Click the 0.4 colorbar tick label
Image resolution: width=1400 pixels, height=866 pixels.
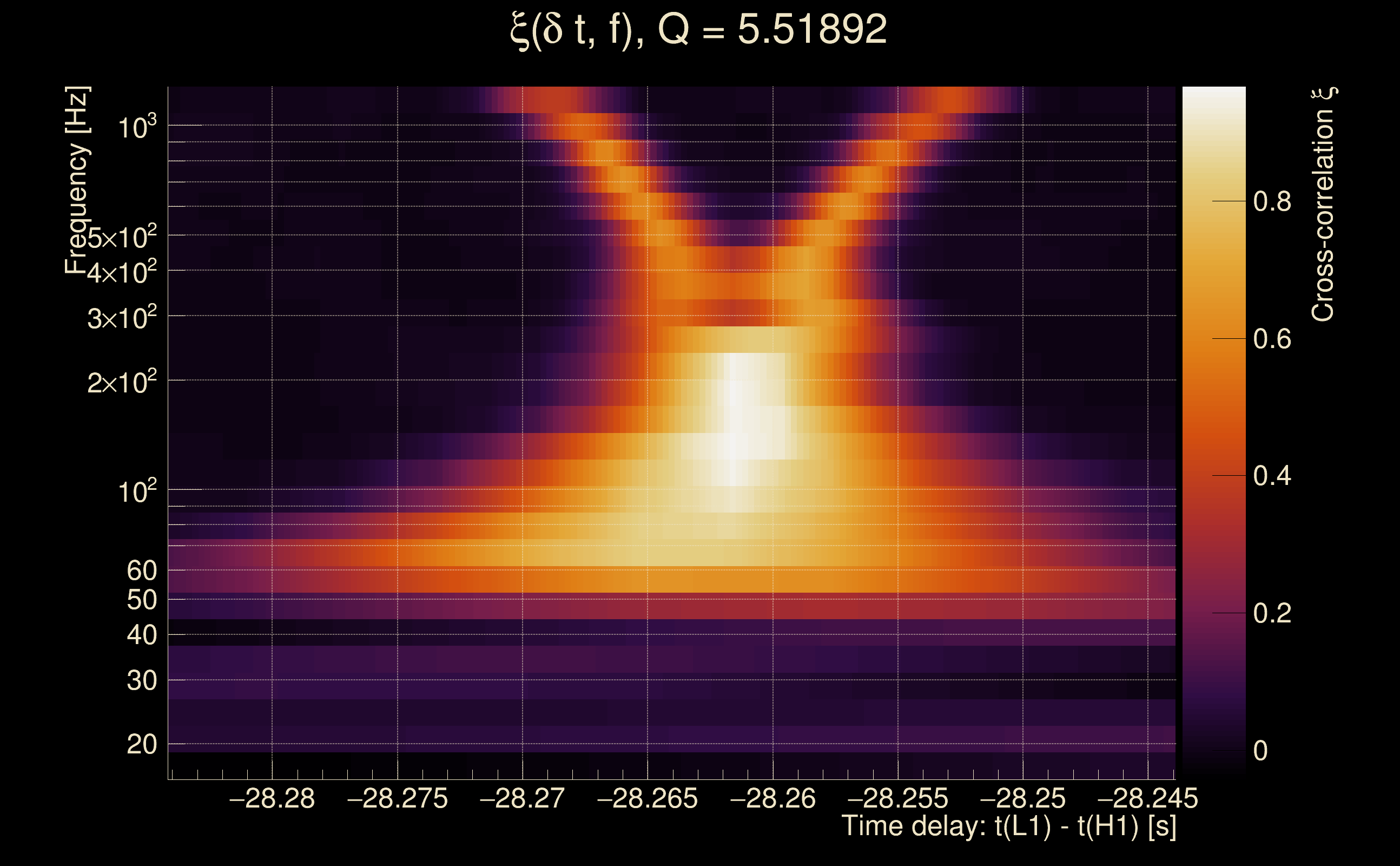(1272, 476)
